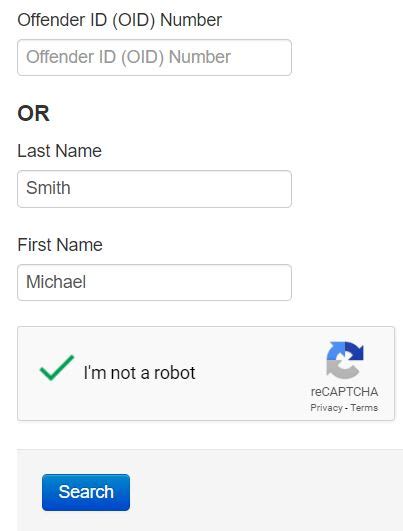Image resolution: width=403 pixels, height=531 pixels.
Task: Click the gray footer panel beside Search
Action: coord(264,491)
